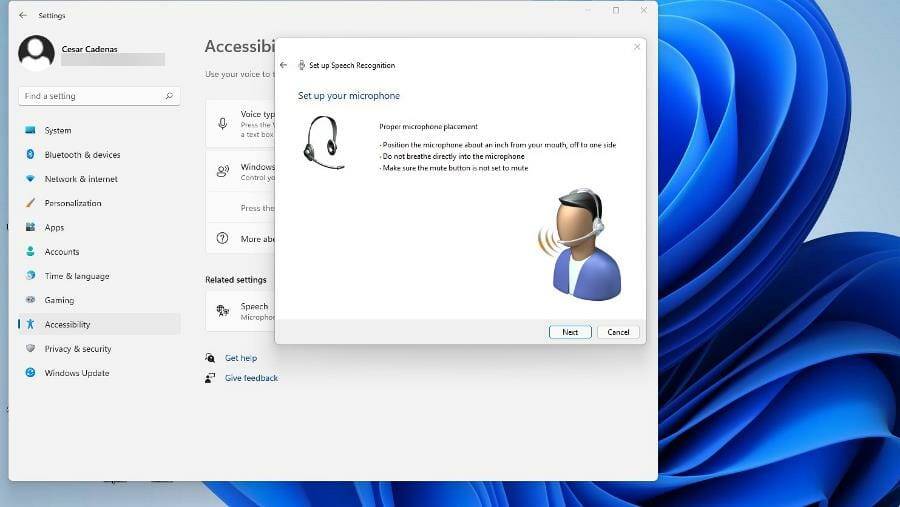Image resolution: width=900 pixels, height=507 pixels.
Task: Click the Speech related setting icon
Action: pos(223,311)
